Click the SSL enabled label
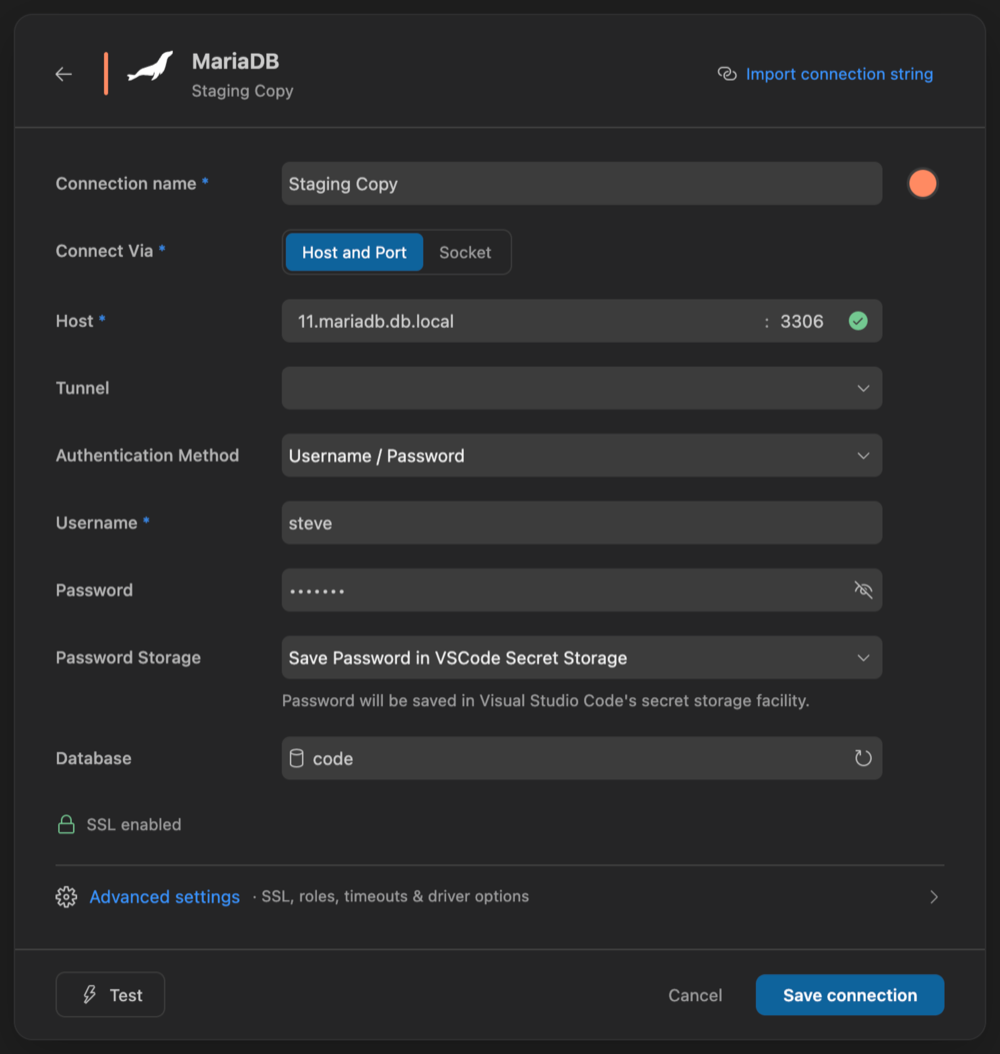The image size is (1000, 1054). pyautogui.click(x=134, y=825)
